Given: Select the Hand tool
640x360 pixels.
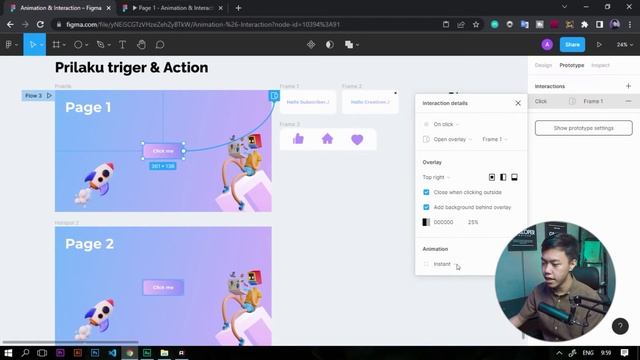Looking at the screenshot, I should pyautogui.click(x=141, y=44).
